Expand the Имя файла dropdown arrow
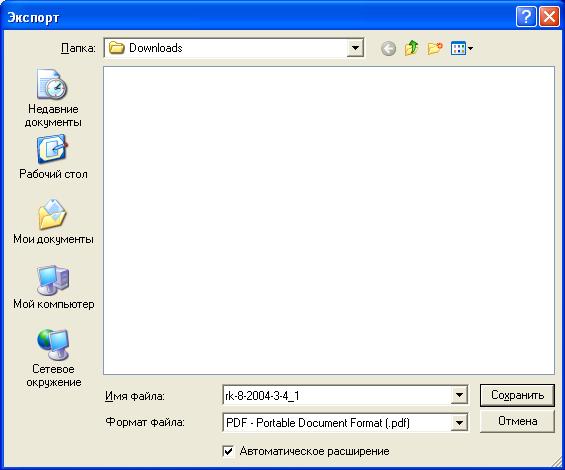This screenshot has width=565, height=470. (x=459, y=395)
